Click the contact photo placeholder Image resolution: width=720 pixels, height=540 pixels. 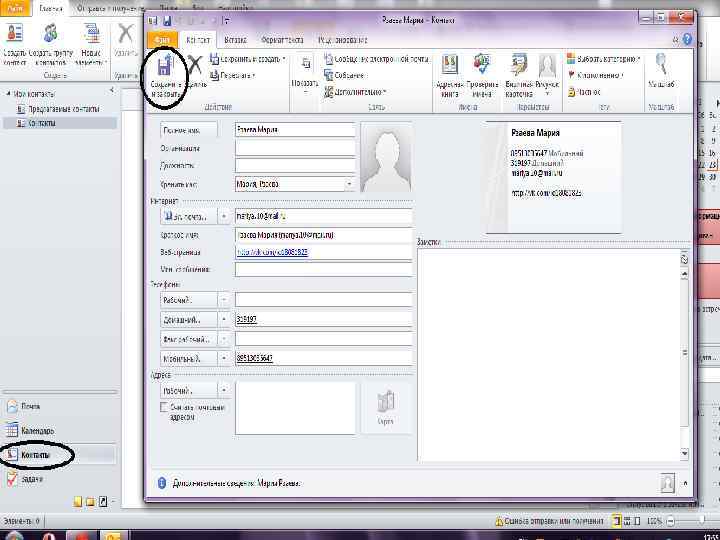[386, 158]
